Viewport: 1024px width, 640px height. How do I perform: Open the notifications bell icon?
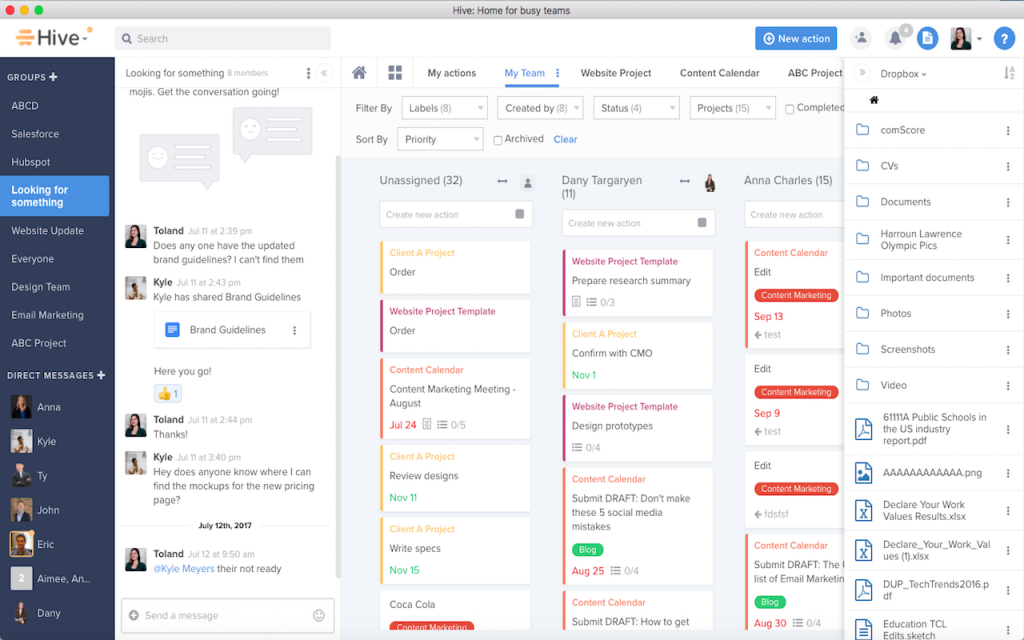click(895, 39)
